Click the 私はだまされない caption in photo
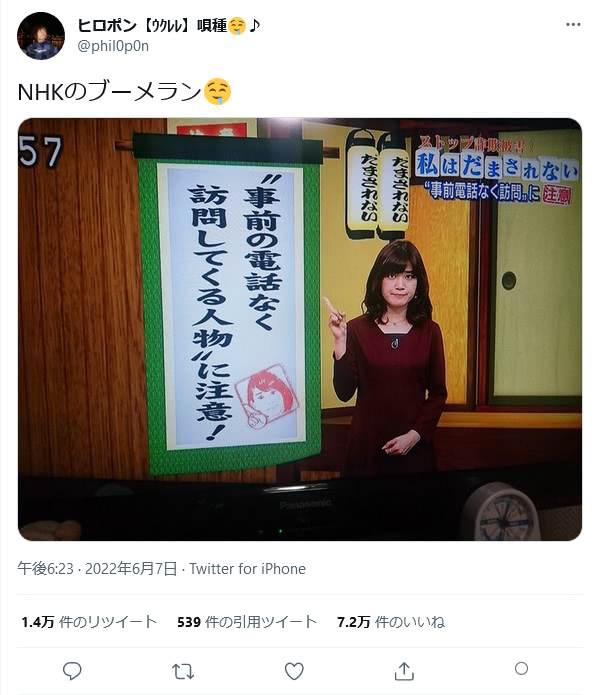Viewport: 598px width, 695px height. 496,166
